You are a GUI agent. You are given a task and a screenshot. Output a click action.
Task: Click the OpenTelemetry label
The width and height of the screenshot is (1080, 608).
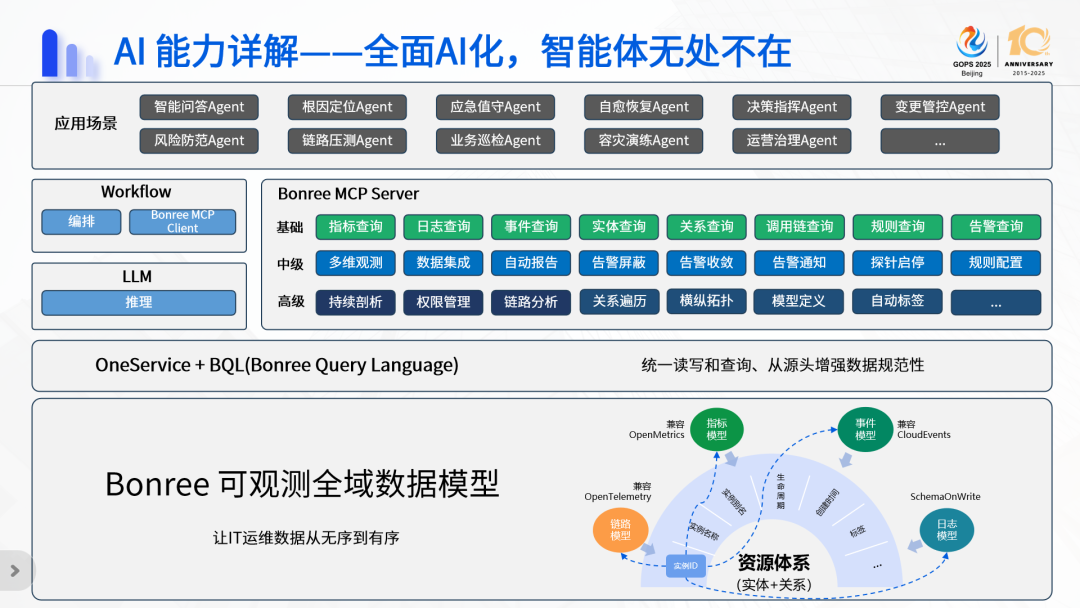[x=618, y=496]
